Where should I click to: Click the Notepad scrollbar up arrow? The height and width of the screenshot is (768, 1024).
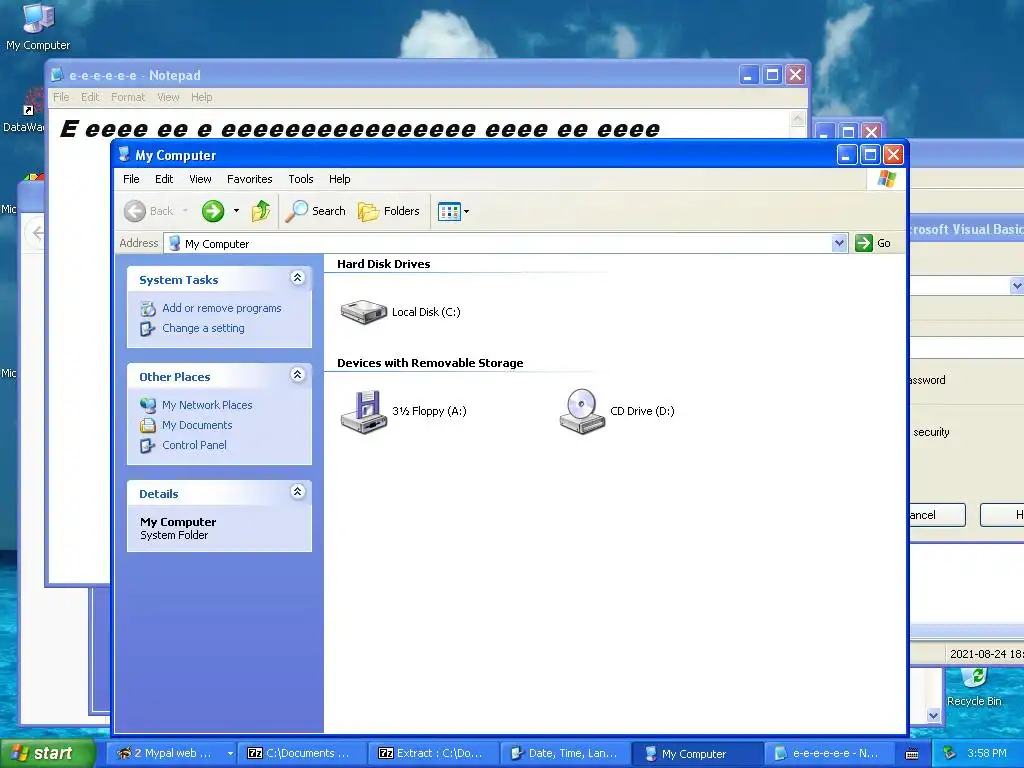pyautogui.click(x=797, y=118)
